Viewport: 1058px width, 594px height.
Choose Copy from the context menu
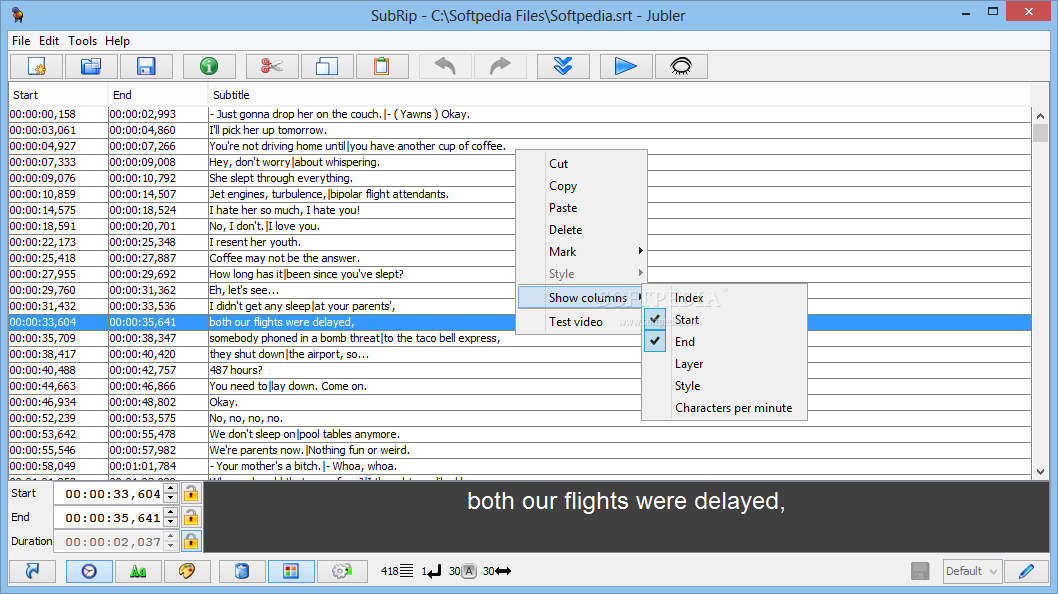(x=582, y=186)
